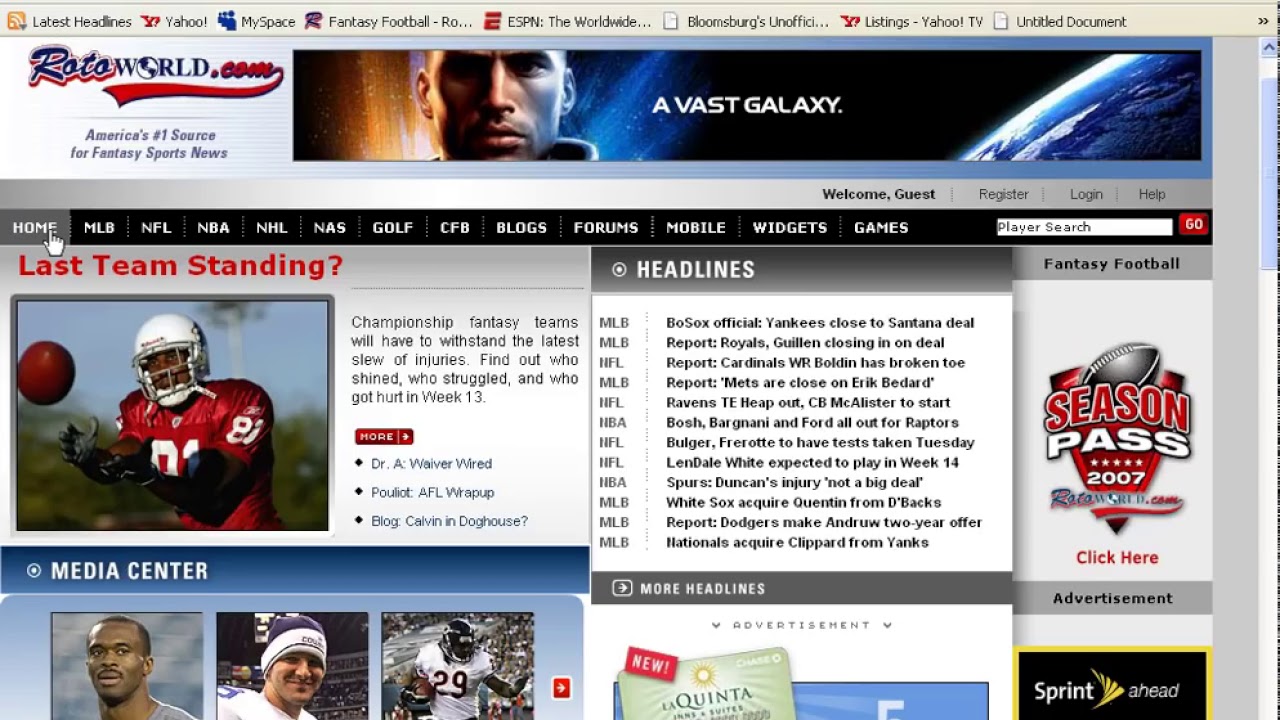The image size is (1280, 720).
Task: Open Dodgers make Andruw offer headline
Action: pos(824,522)
